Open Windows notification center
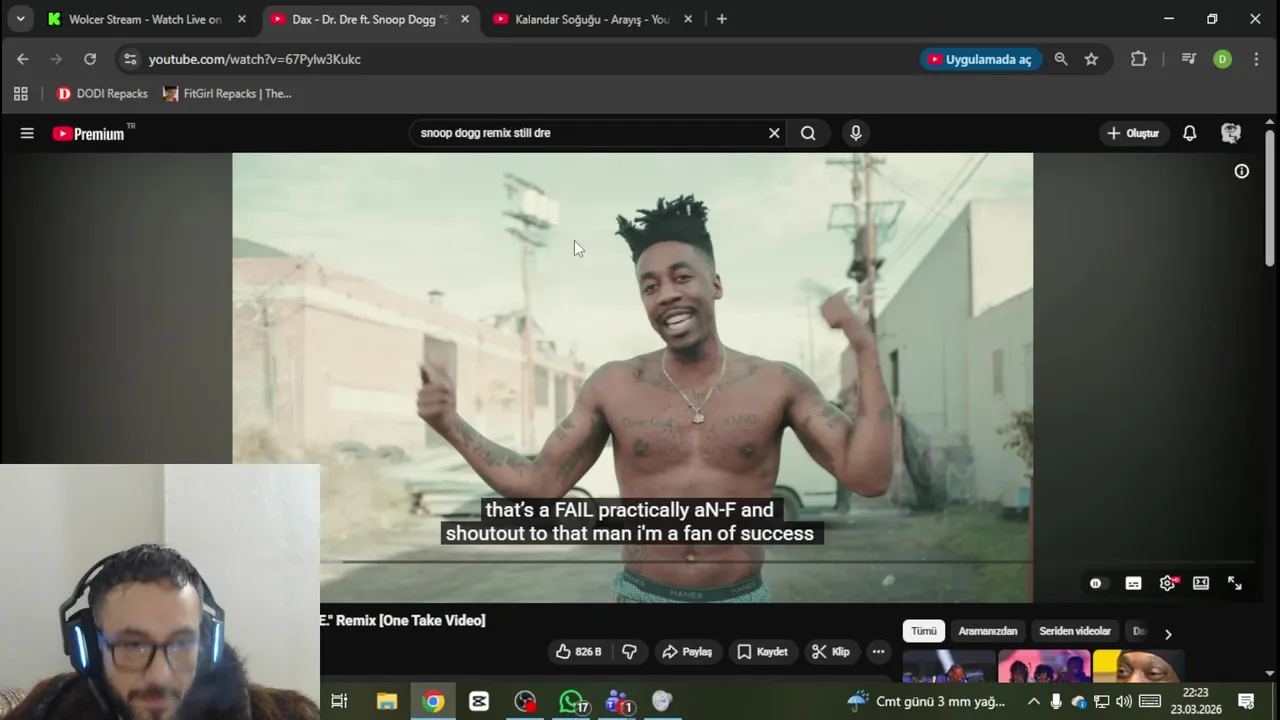 click(x=1246, y=702)
